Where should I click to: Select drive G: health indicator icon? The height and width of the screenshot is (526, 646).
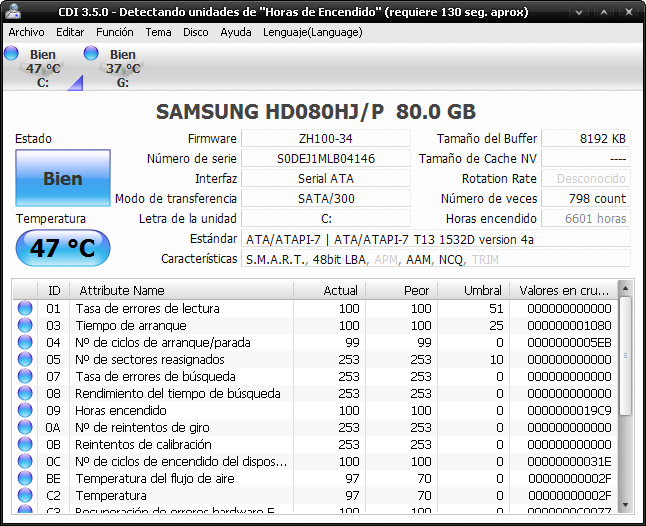click(x=91, y=54)
